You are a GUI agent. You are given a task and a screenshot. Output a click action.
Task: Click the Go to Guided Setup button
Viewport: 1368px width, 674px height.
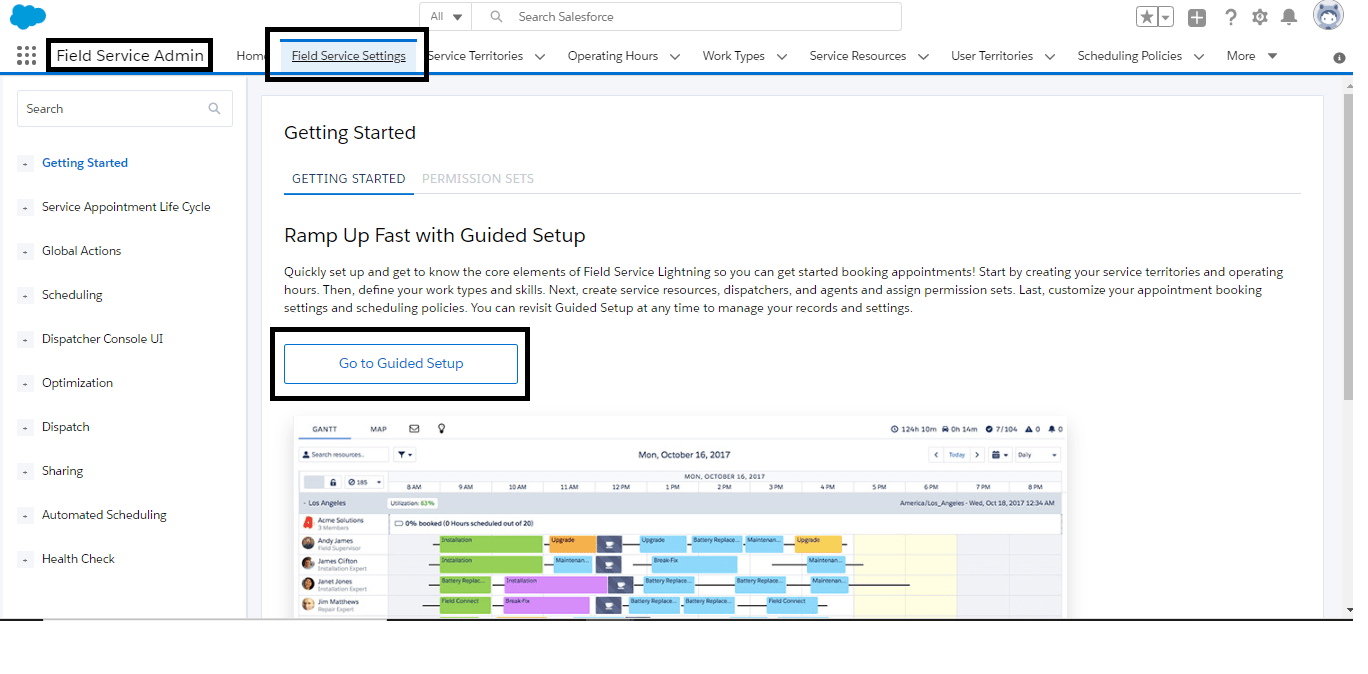coord(400,363)
